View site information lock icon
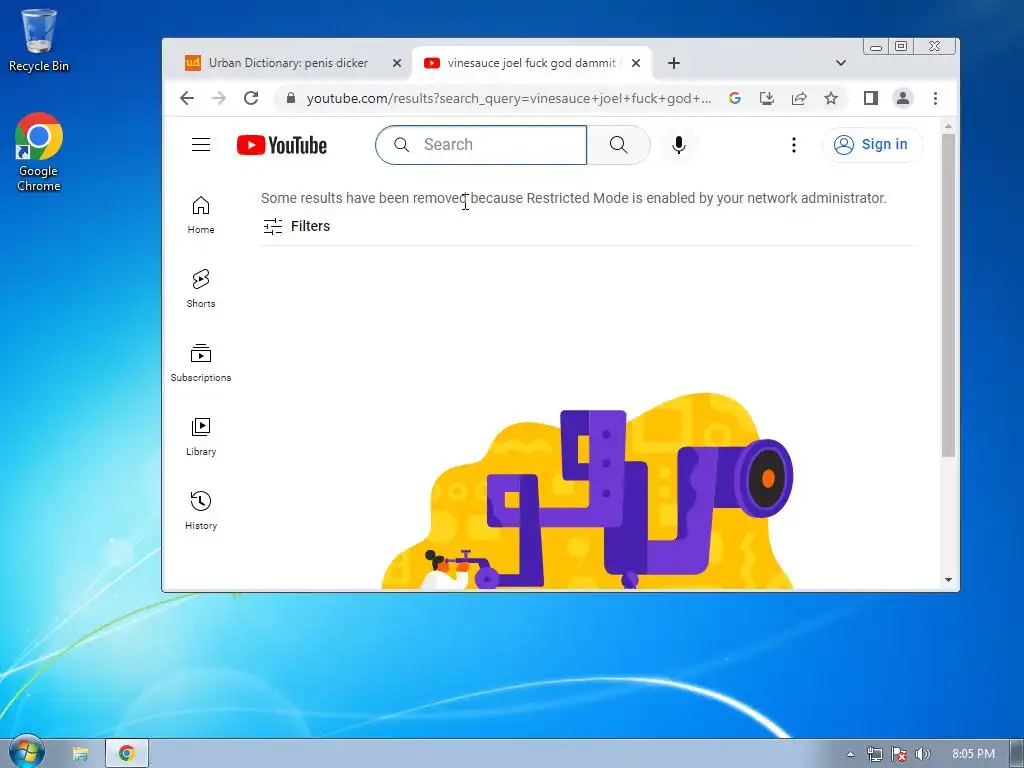The height and width of the screenshot is (768, 1024). [291, 98]
